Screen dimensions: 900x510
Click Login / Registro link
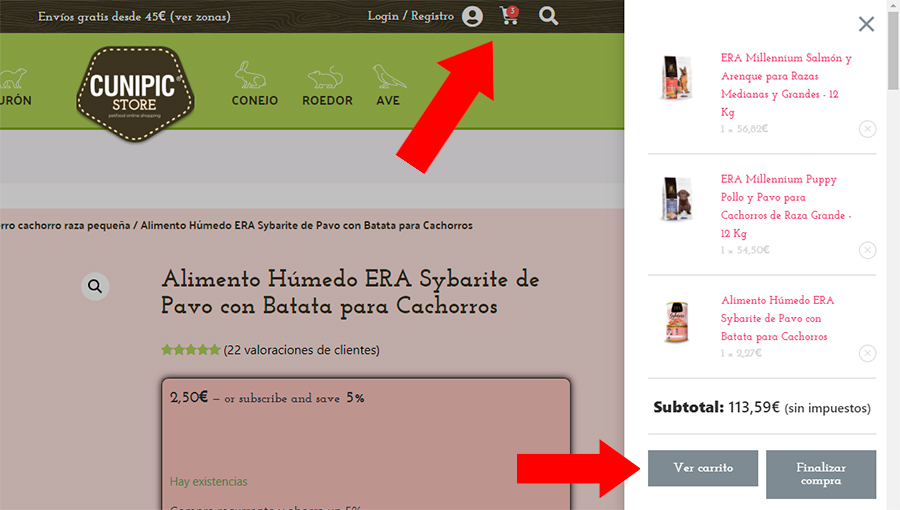(410, 16)
